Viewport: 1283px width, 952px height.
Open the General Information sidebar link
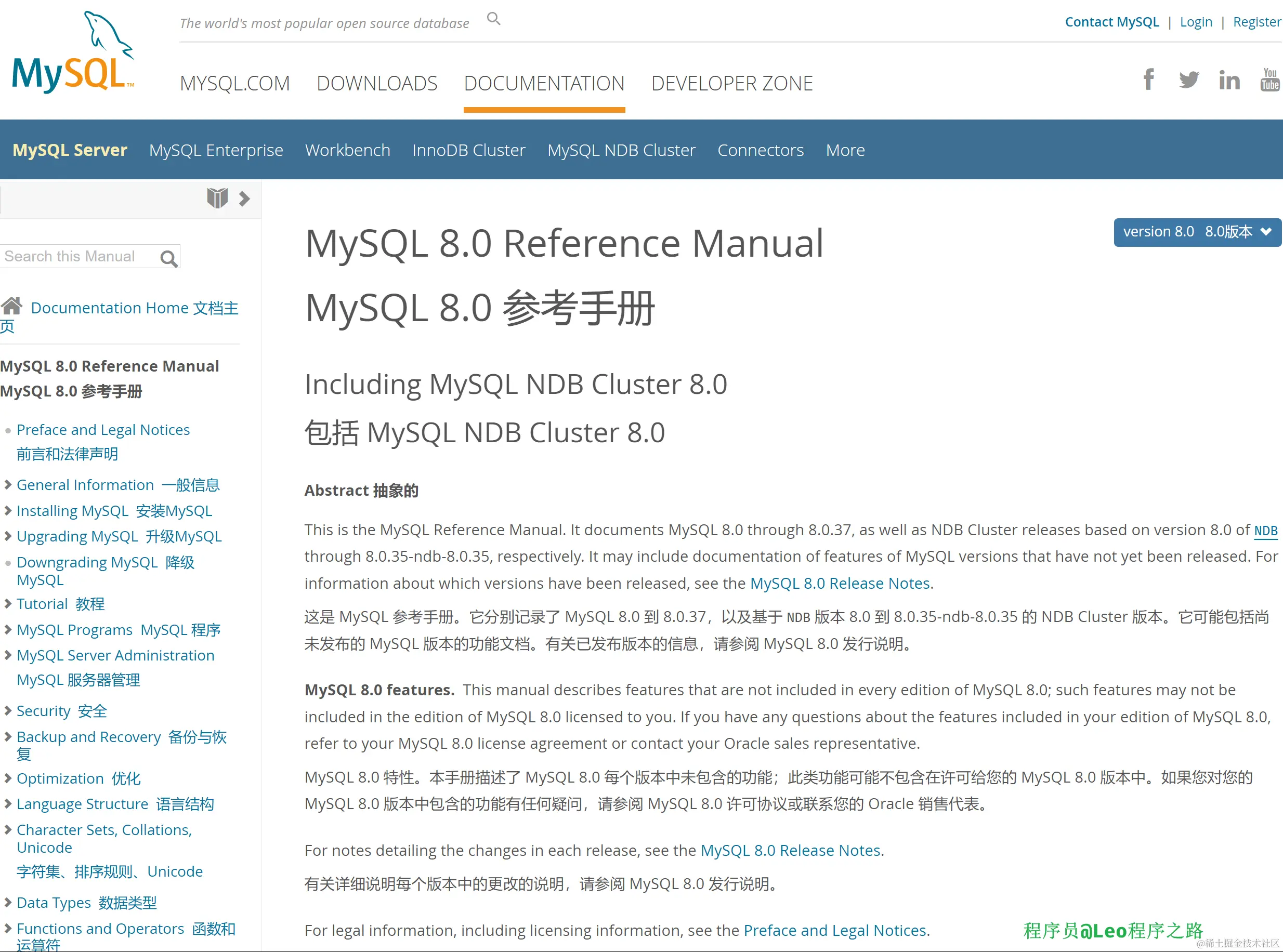tap(118, 485)
